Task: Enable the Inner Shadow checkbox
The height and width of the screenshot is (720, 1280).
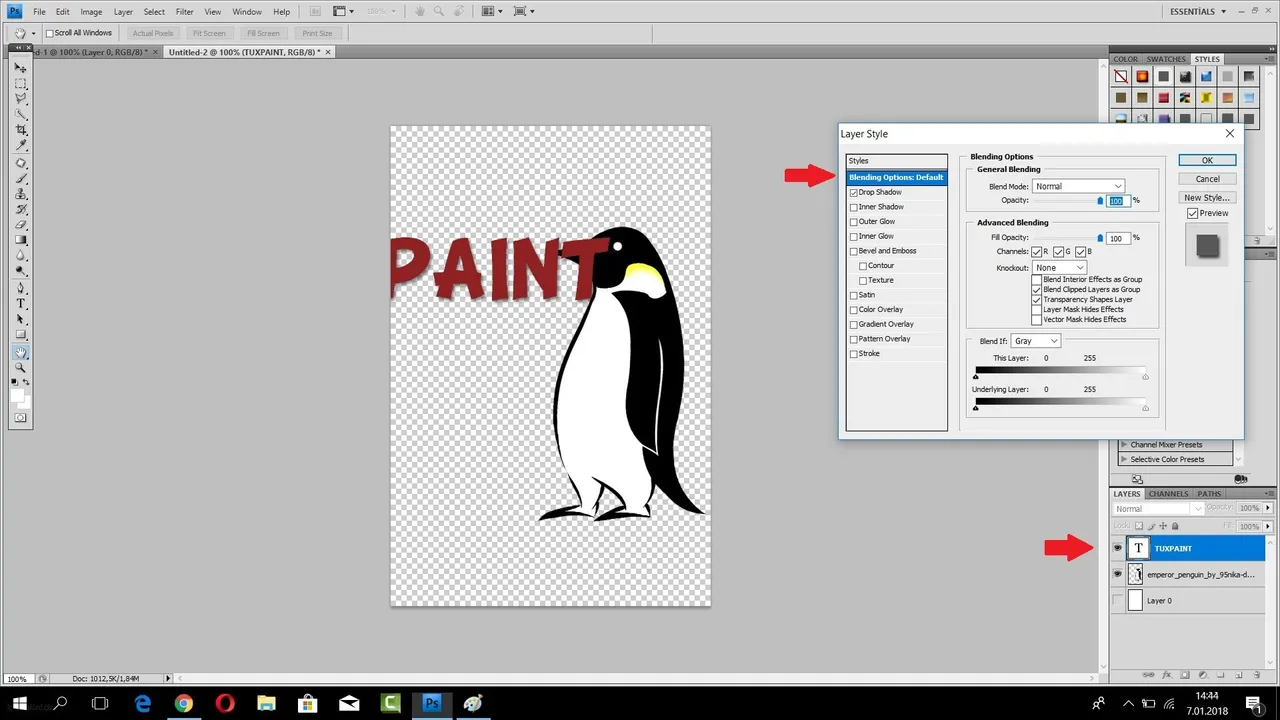Action: pyautogui.click(x=854, y=207)
